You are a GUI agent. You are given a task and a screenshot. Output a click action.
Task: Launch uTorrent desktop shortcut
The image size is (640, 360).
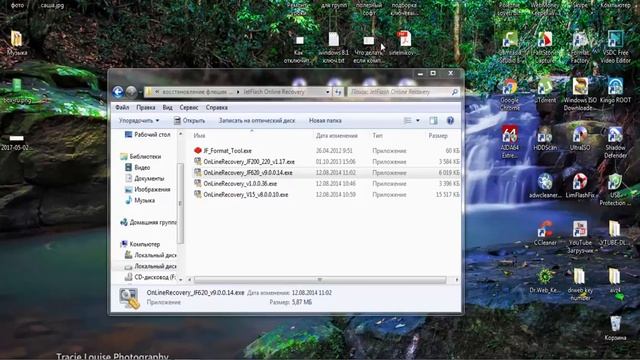tap(545, 91)
